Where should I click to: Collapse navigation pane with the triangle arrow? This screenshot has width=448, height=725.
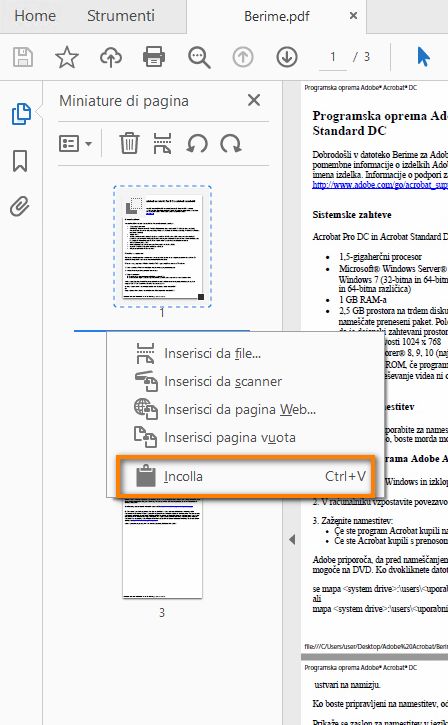(292, 539)
